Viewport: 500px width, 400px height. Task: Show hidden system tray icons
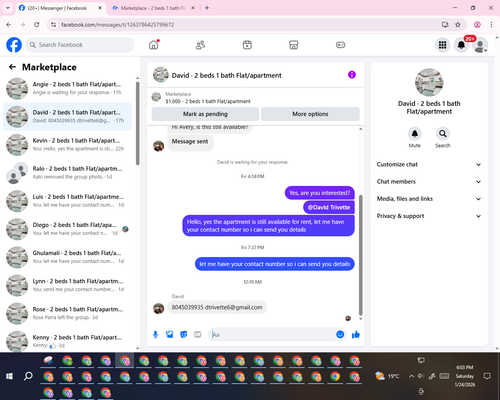tap(411, 376)
